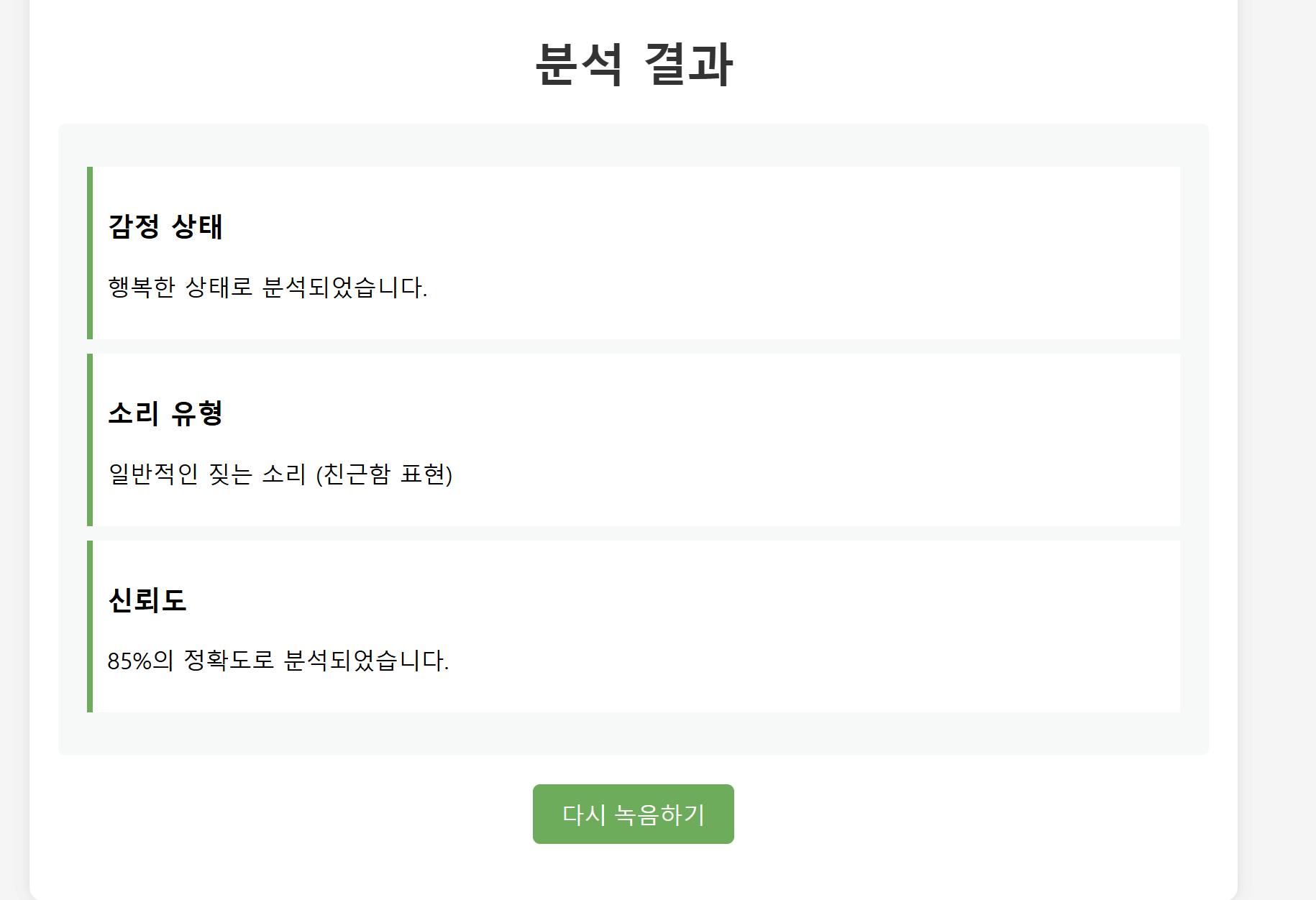The height and width of the screenshot is (900, 1316).
Task: Click the word 상태 in 감정 상태 title
Action: point(197,226)
